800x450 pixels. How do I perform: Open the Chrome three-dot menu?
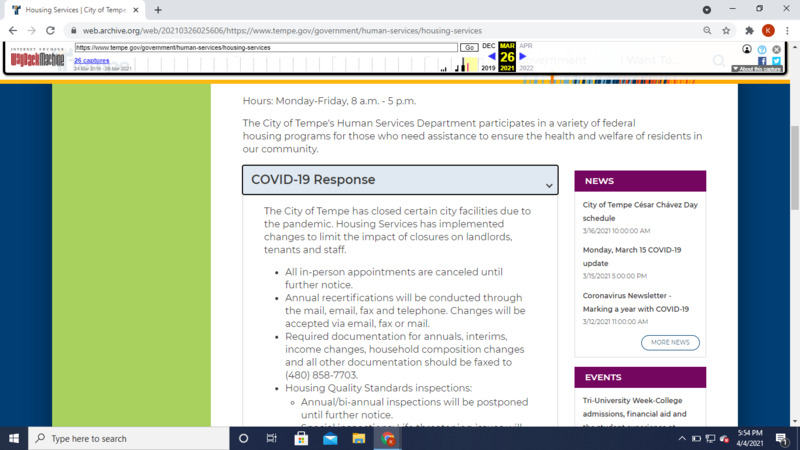787,31
